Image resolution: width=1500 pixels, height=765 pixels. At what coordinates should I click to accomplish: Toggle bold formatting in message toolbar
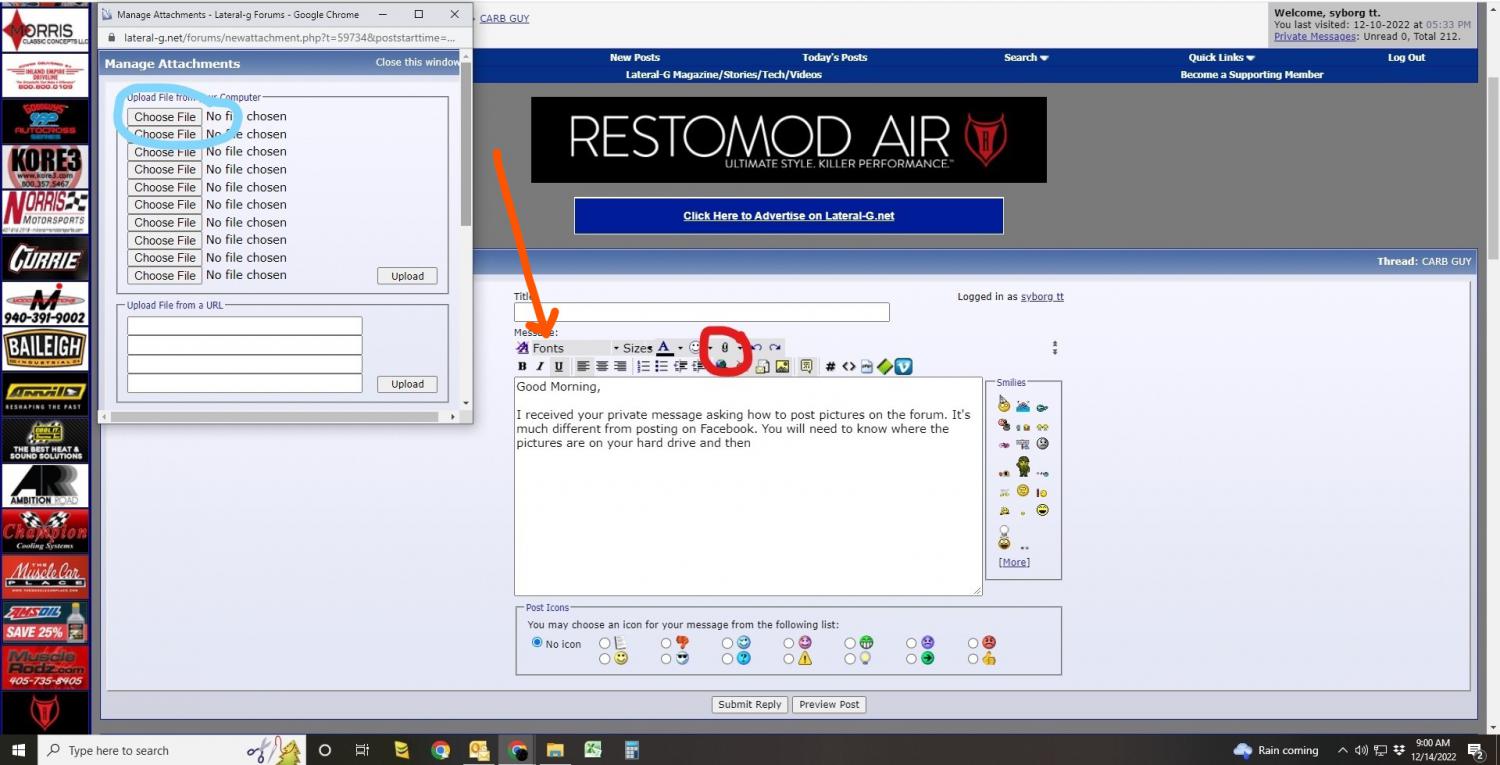(522, 367)
